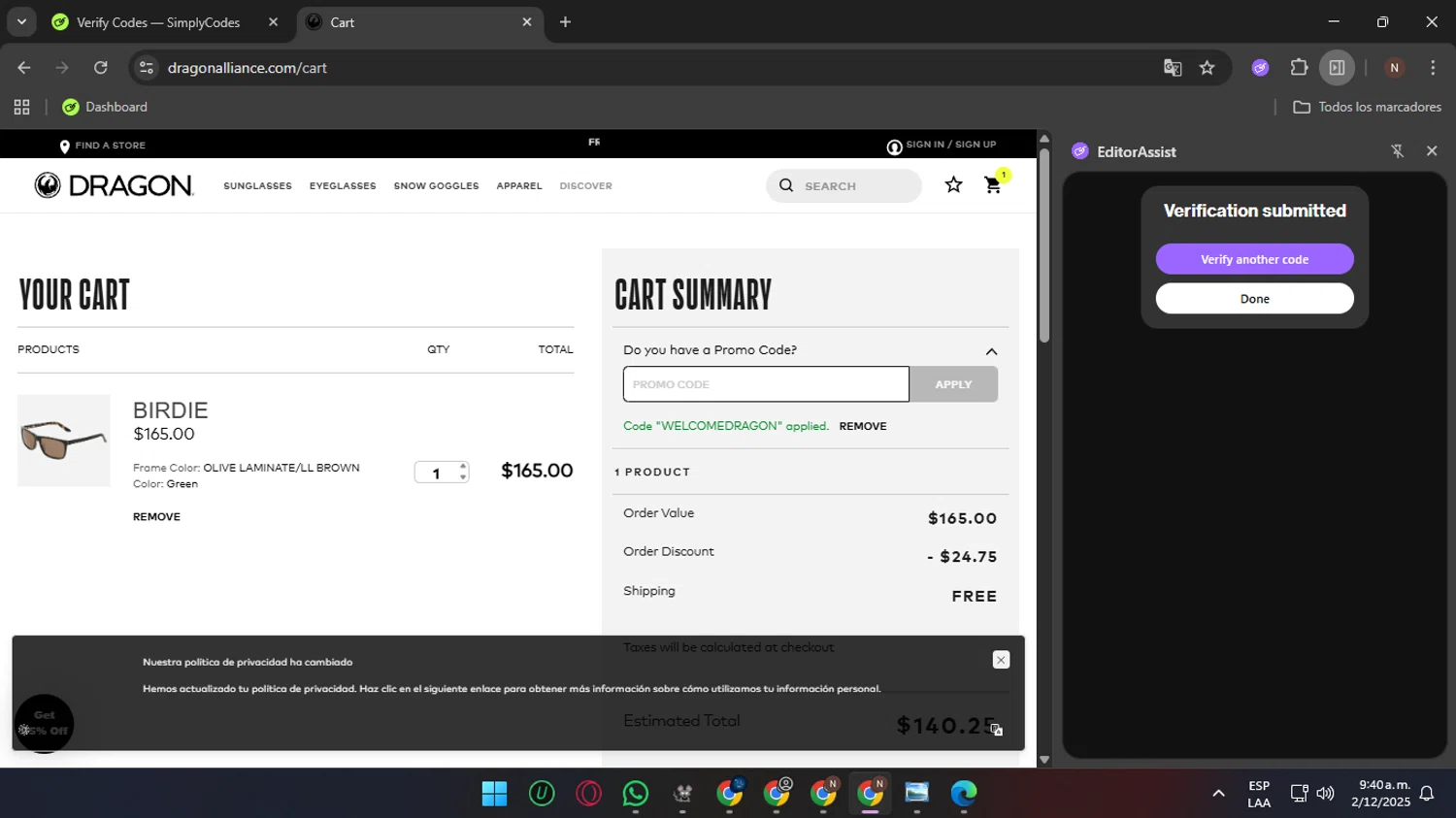Click the Get 15% Off floating badge
Viewport: 1456px width, 818px height.
coord(44,723)
